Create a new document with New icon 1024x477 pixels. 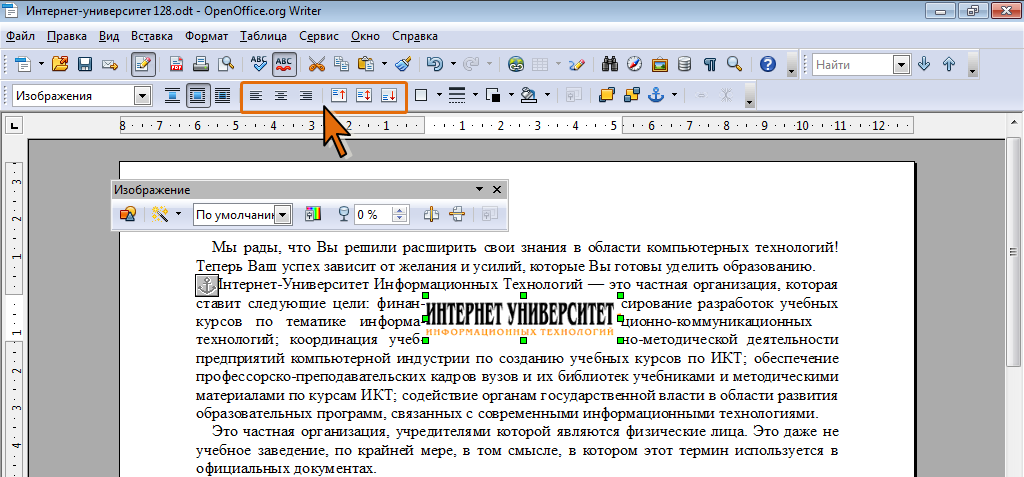pyautogui.click(x=24, y=64)
